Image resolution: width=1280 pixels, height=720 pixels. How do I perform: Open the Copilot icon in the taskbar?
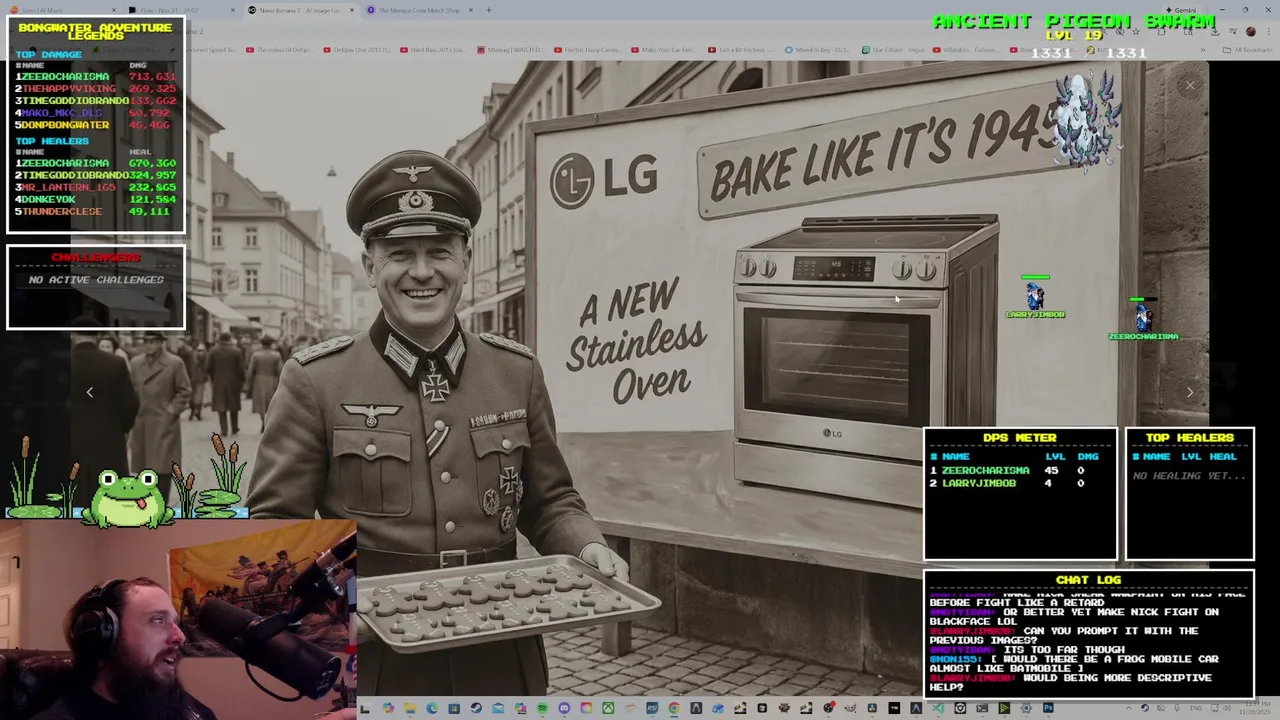tap(388, 708)
